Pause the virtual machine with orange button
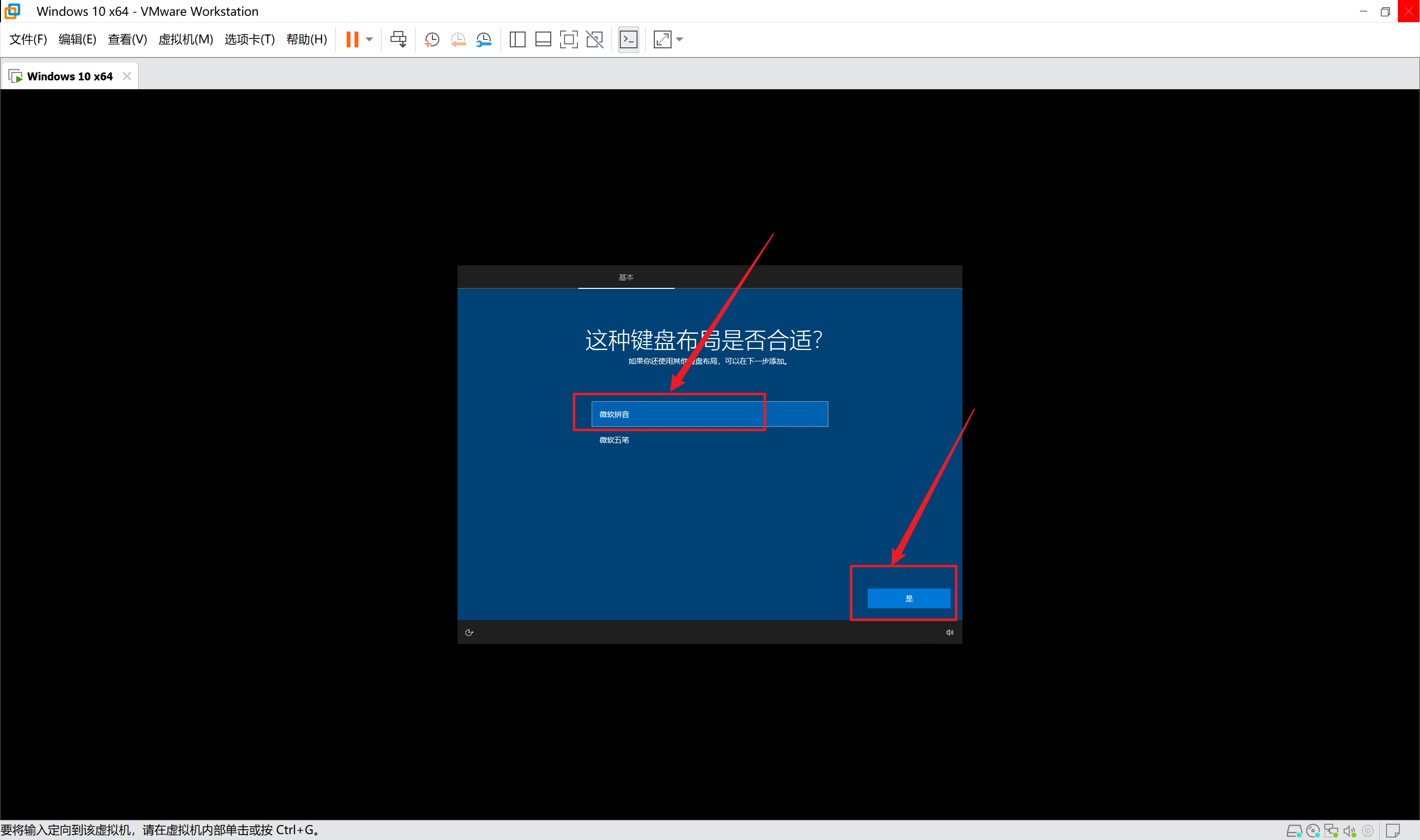 point(352,39)
